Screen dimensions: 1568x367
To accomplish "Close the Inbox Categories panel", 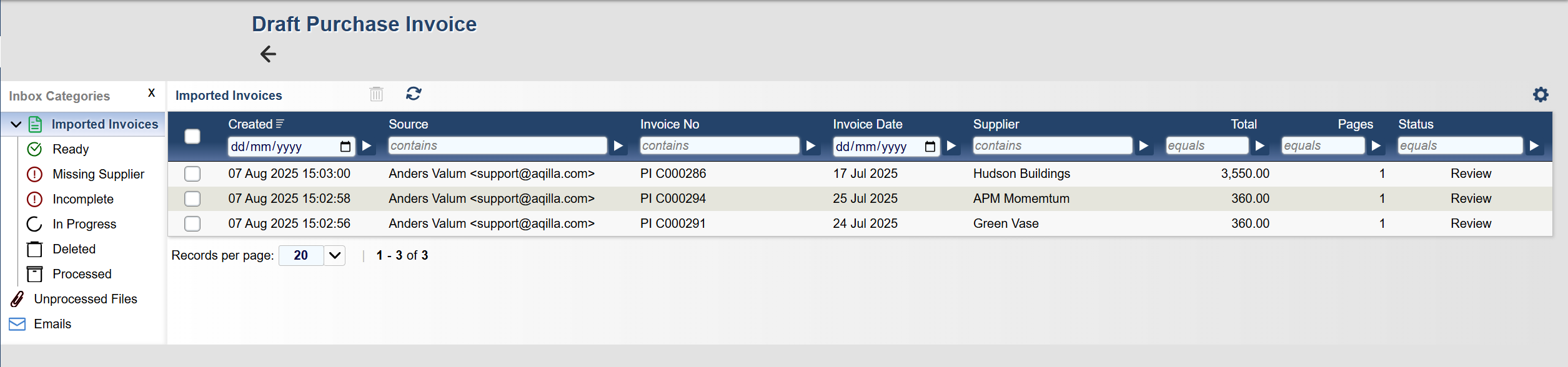I will [151, 93].
